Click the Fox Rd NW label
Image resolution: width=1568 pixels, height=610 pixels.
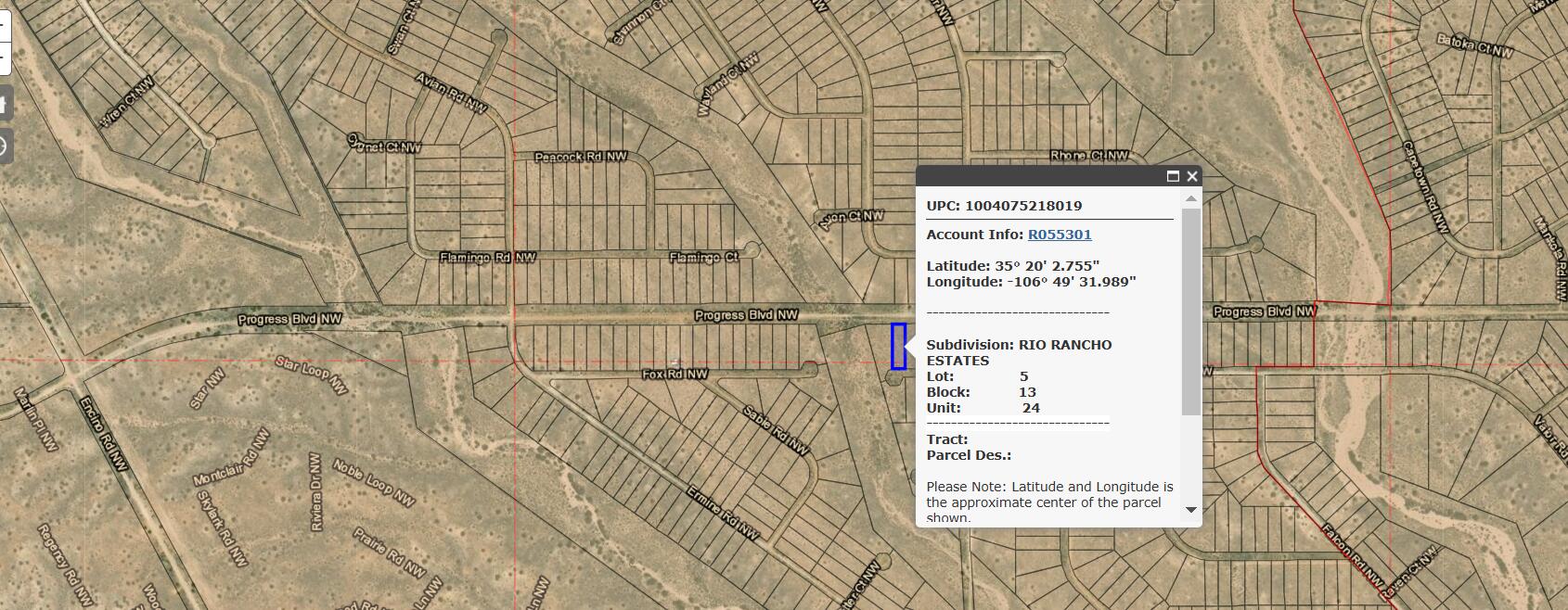click(675, 375)
